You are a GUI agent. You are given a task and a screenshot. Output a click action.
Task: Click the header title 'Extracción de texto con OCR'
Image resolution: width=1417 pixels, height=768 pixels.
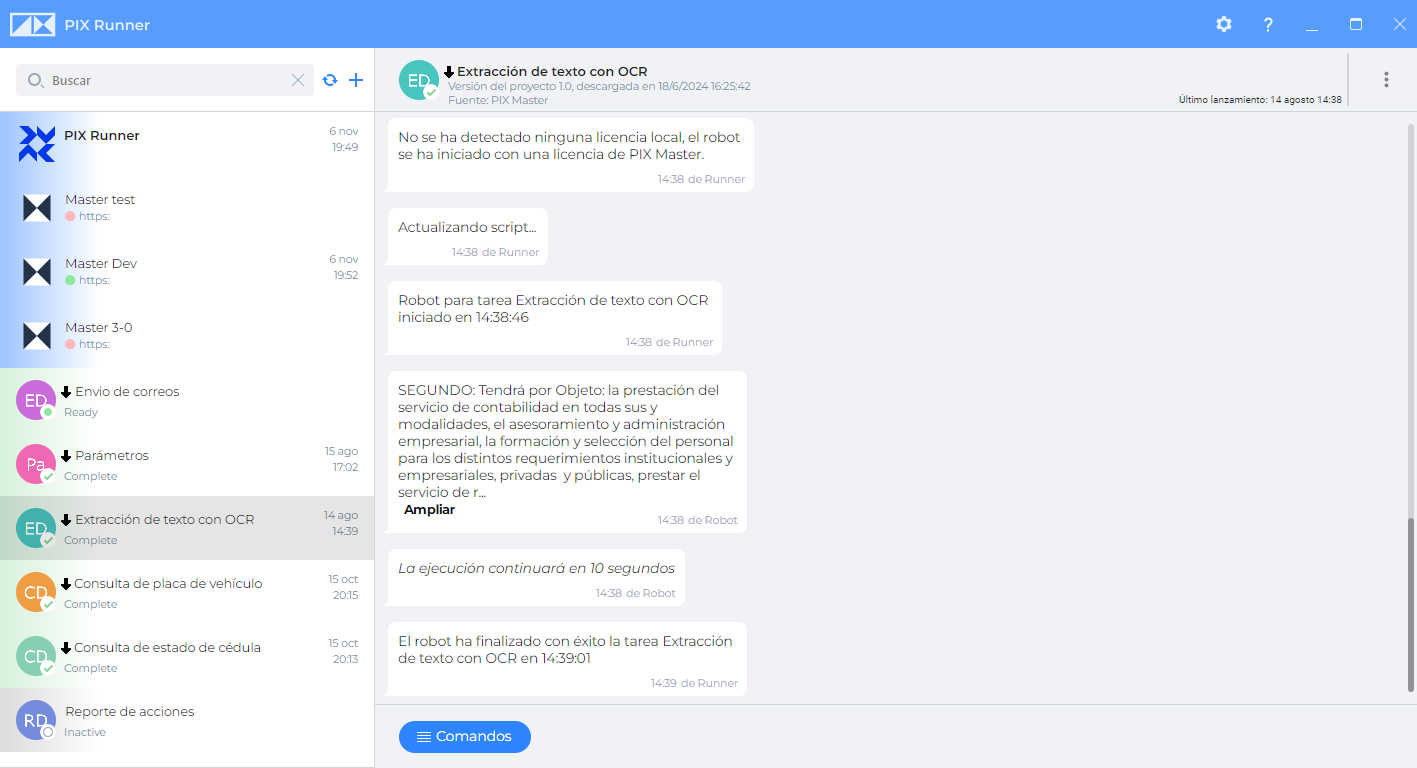(x=552, y=72)
